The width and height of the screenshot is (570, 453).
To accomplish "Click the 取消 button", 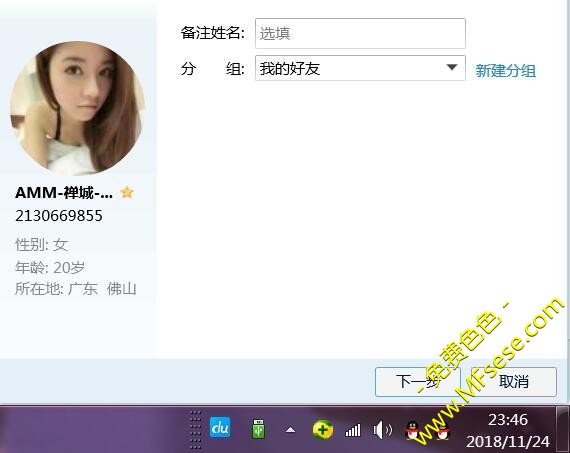I will [x=514, y=382].
